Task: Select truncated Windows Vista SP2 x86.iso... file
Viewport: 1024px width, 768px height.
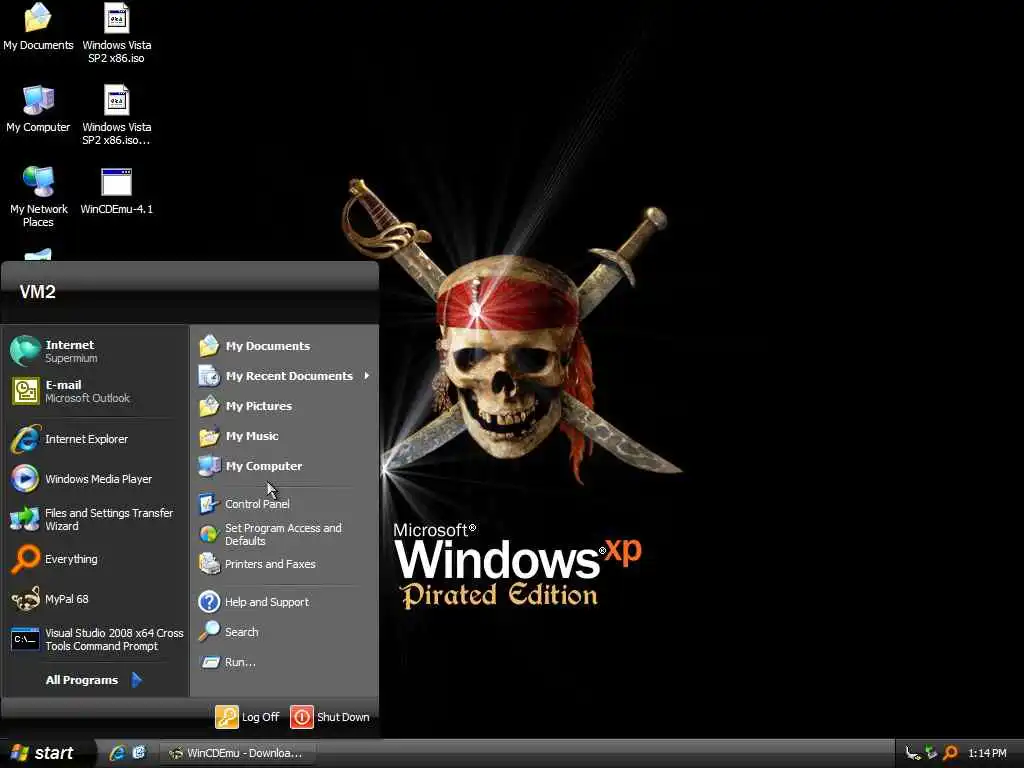Action: click(116, 115)
